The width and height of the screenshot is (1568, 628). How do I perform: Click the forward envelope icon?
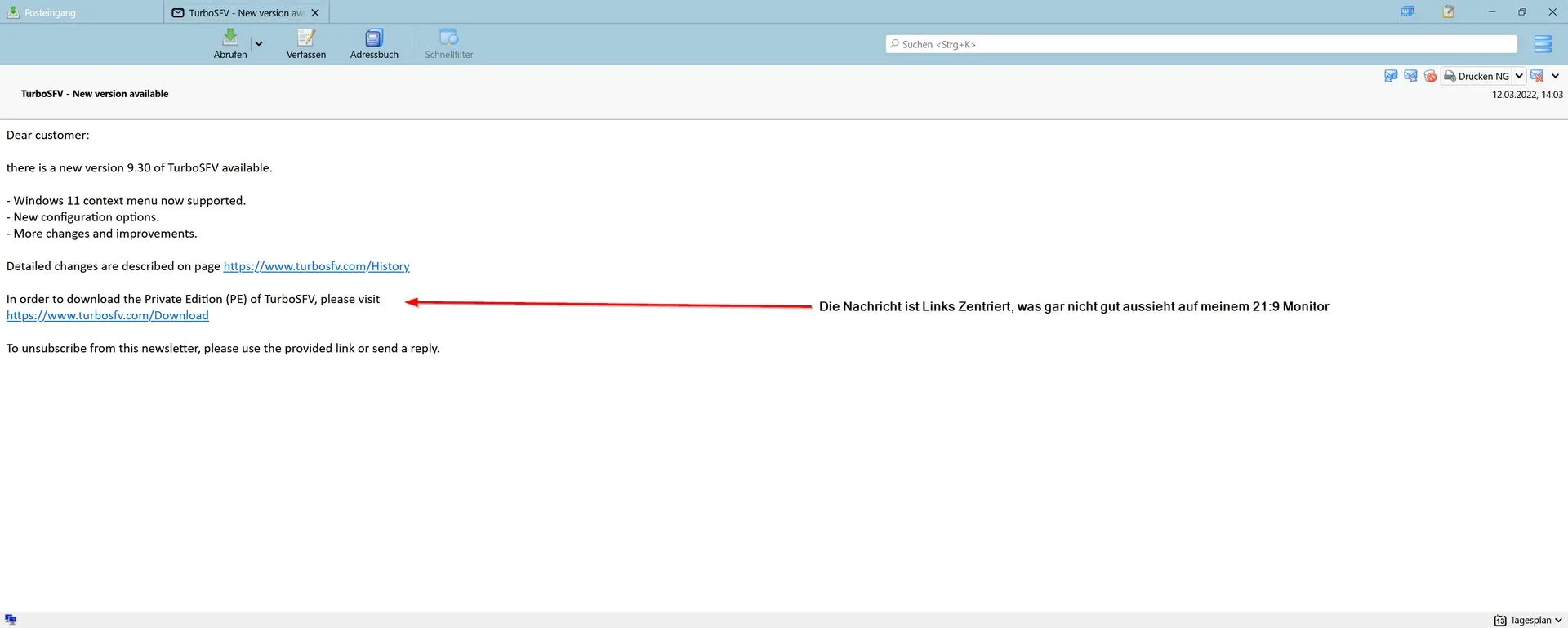click(x=1410, y=76)
